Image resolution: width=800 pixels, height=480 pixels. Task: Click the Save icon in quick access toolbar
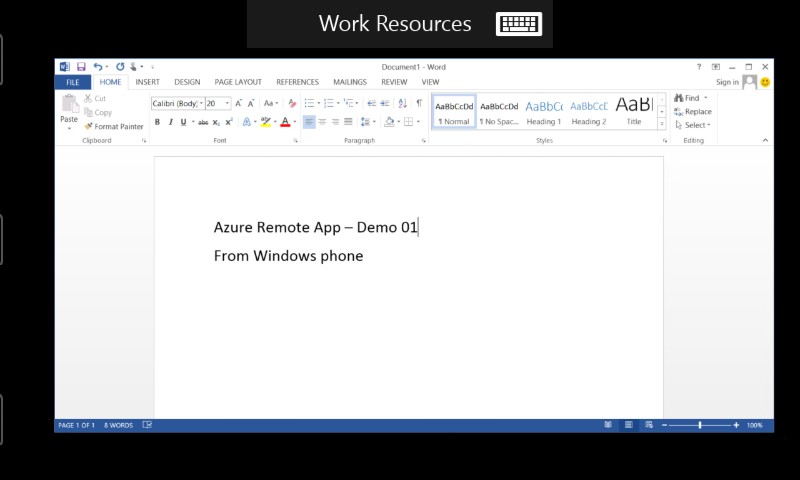click(81, 67)
